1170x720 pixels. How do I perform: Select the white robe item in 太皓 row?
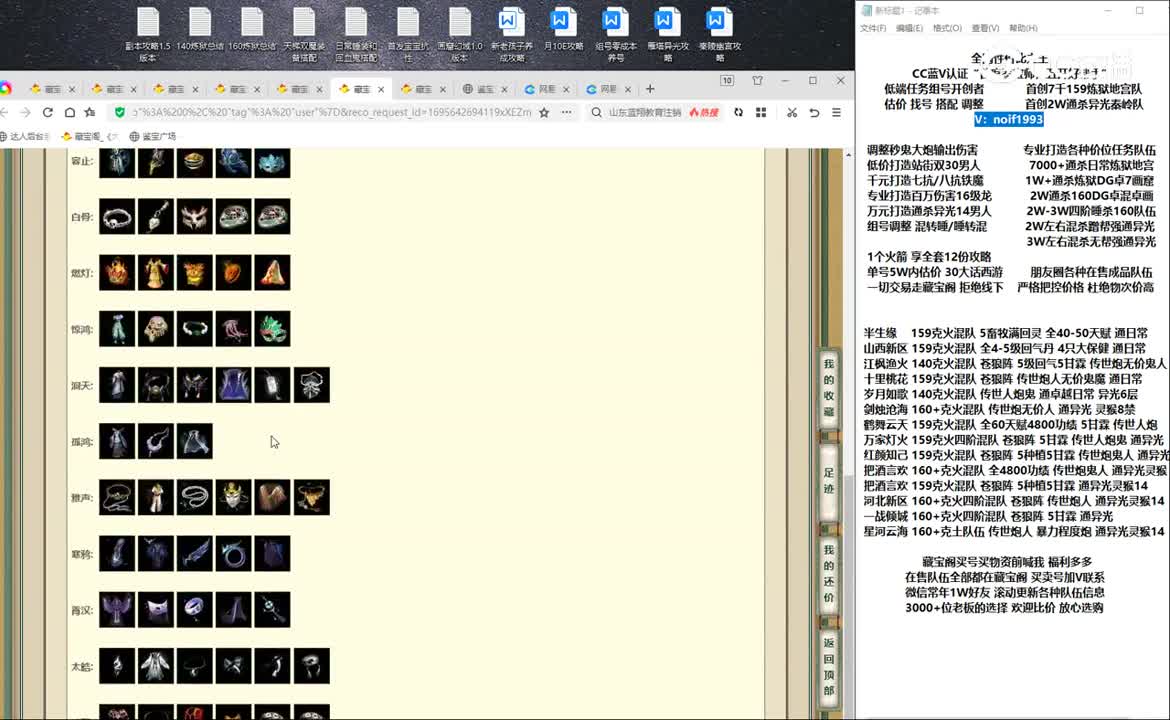coord(156,666)
